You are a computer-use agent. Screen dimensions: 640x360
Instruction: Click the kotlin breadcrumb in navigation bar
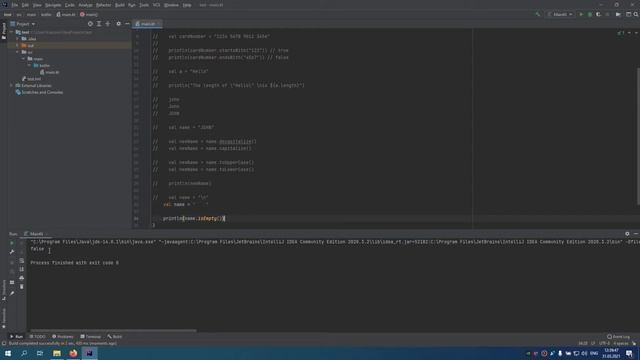coord(46,14)
